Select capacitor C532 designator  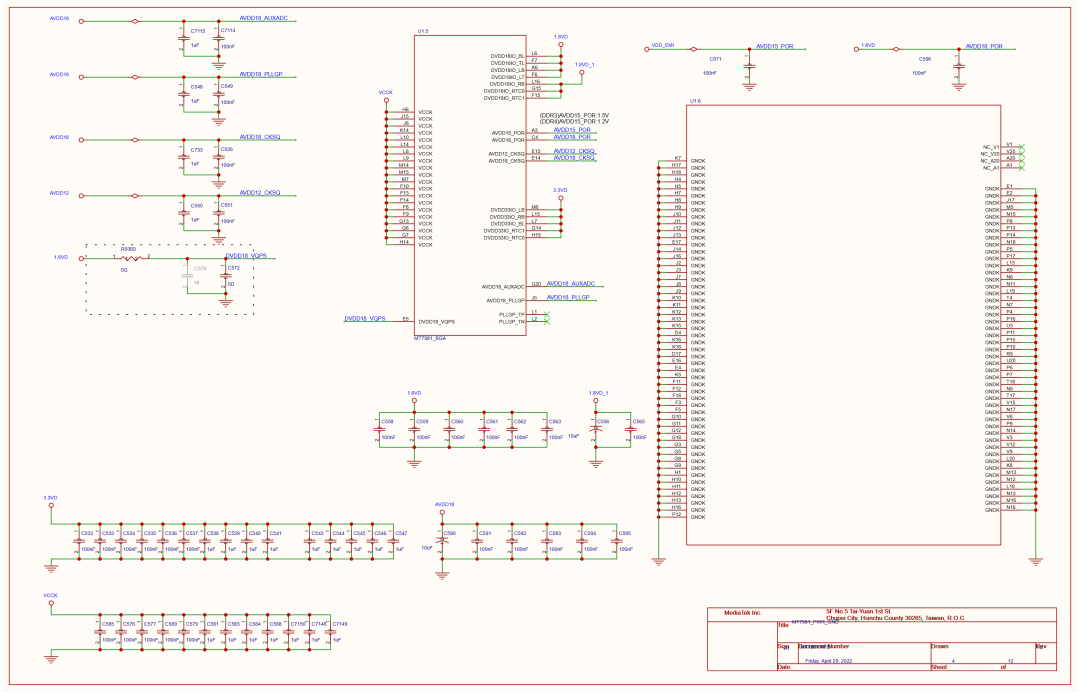[87, 533]
